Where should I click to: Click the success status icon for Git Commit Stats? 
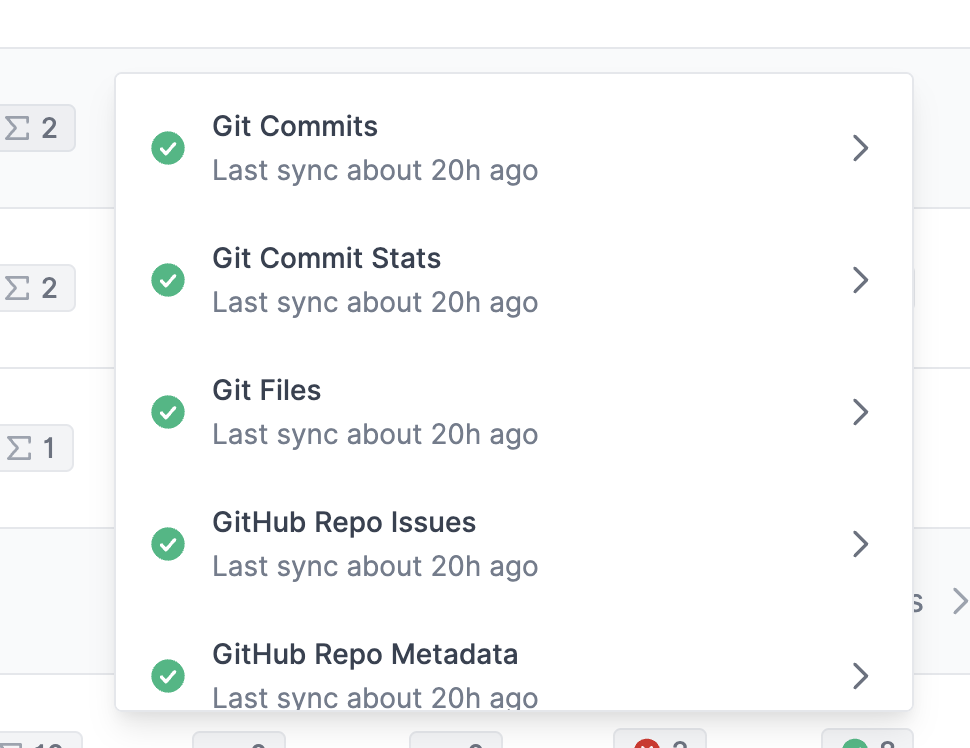pyautogui.click(x=167, y=280)
